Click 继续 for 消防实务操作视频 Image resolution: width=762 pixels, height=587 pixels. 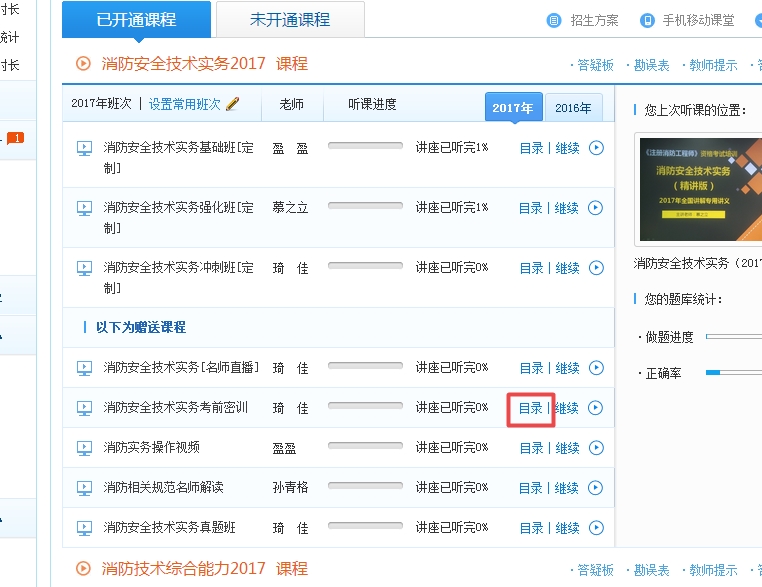[567, 449]
